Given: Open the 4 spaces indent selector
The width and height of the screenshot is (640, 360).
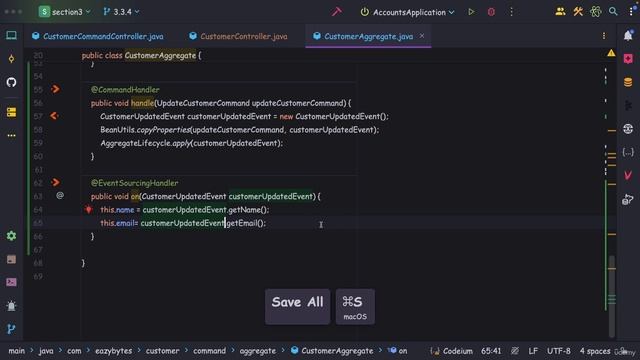Looking at the screenshot, I should (x=595, y=351).
